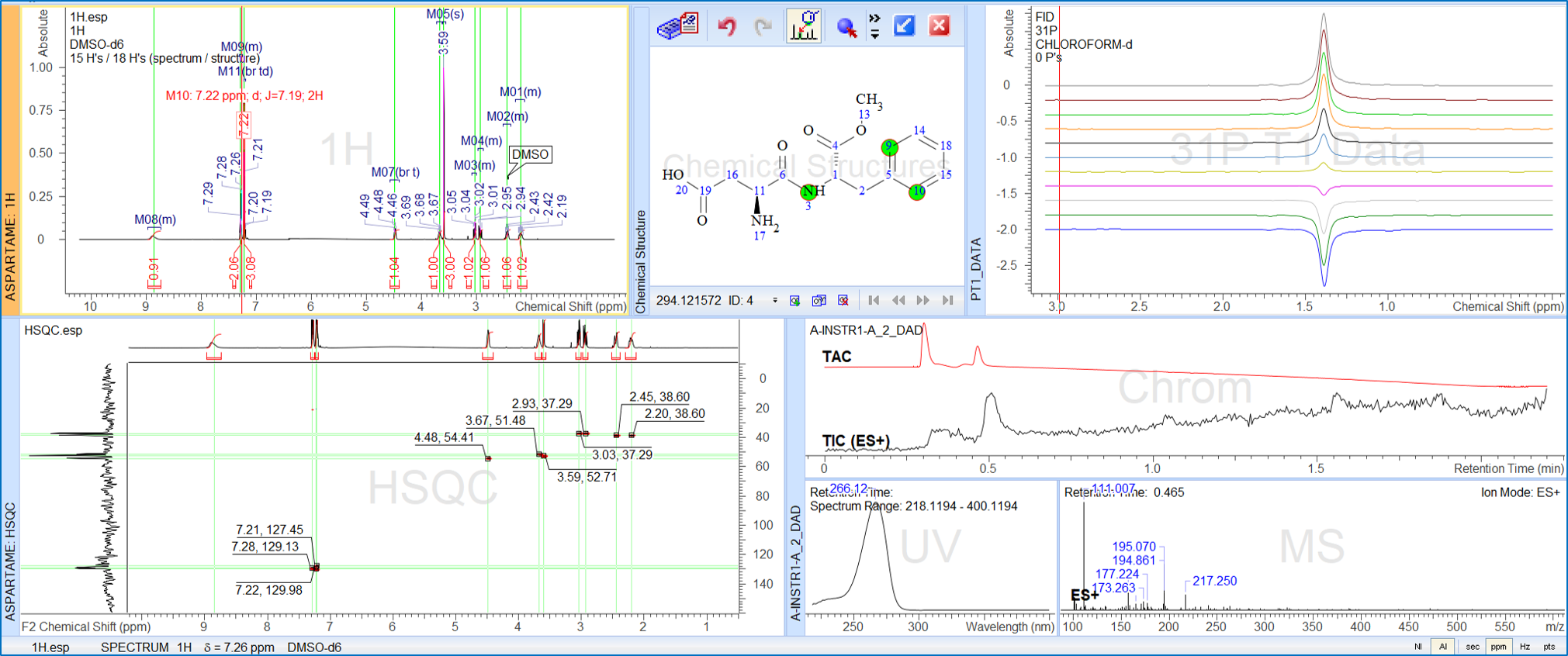Switch axis units to pts
The height and width of the screenshot is (656, 1568).
pyautogui.click(x=1549, y=647)
